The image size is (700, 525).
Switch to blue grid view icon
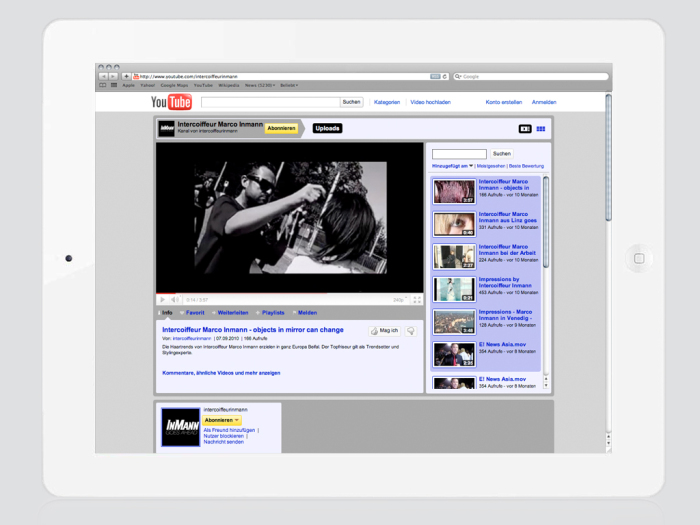pyautogui.click(x=541, y=129)
